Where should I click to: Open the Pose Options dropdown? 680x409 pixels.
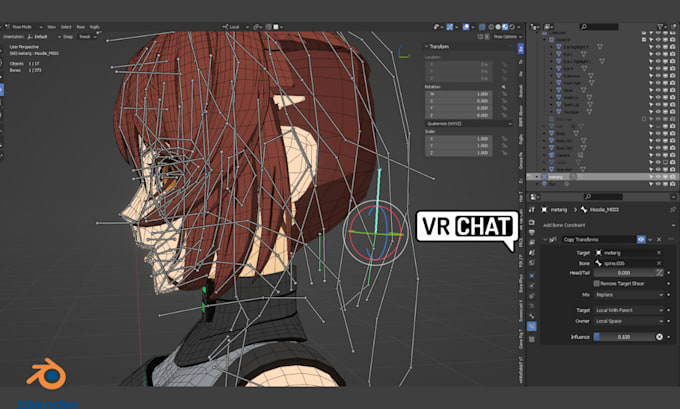point(507,37)
